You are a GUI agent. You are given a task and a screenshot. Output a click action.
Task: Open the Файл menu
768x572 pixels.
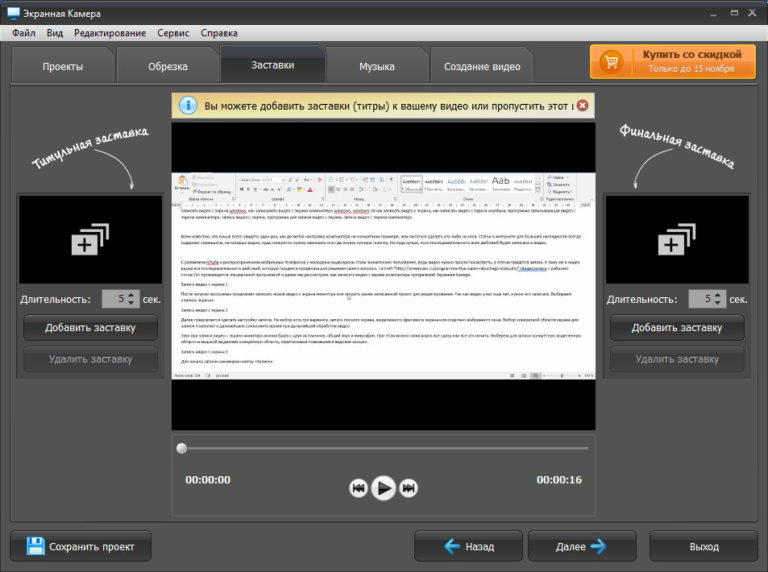(x=24, y=33)
